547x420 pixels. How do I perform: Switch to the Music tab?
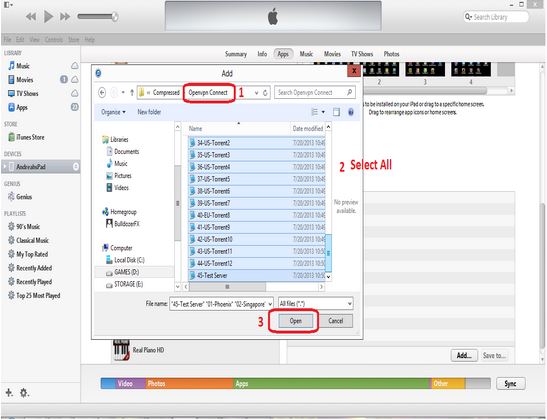[306, 54]
